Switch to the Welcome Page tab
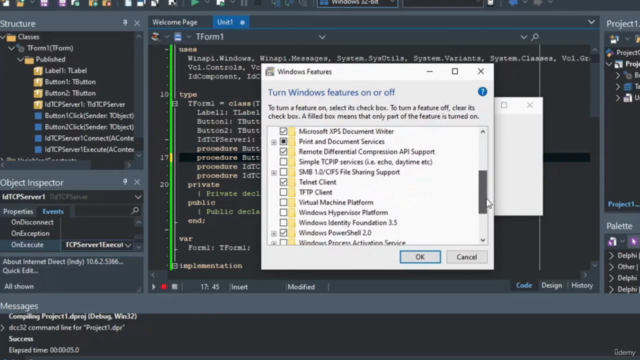The image size is (640, 360). 175,22
